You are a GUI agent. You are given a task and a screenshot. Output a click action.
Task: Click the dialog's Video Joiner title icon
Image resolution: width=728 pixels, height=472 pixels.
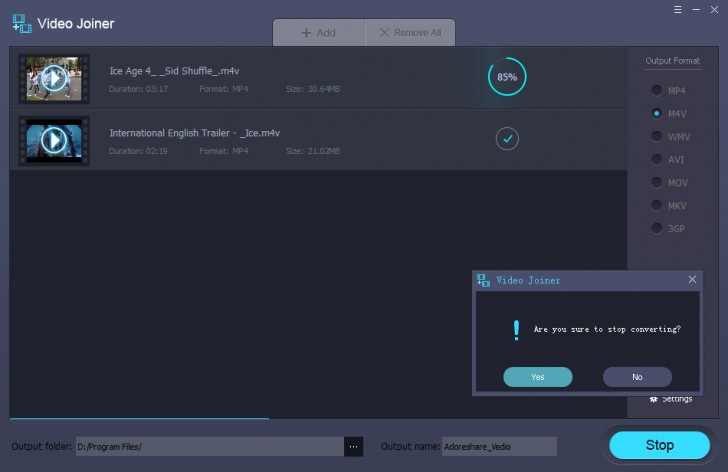pyautogui.click(x=483, y=280)
